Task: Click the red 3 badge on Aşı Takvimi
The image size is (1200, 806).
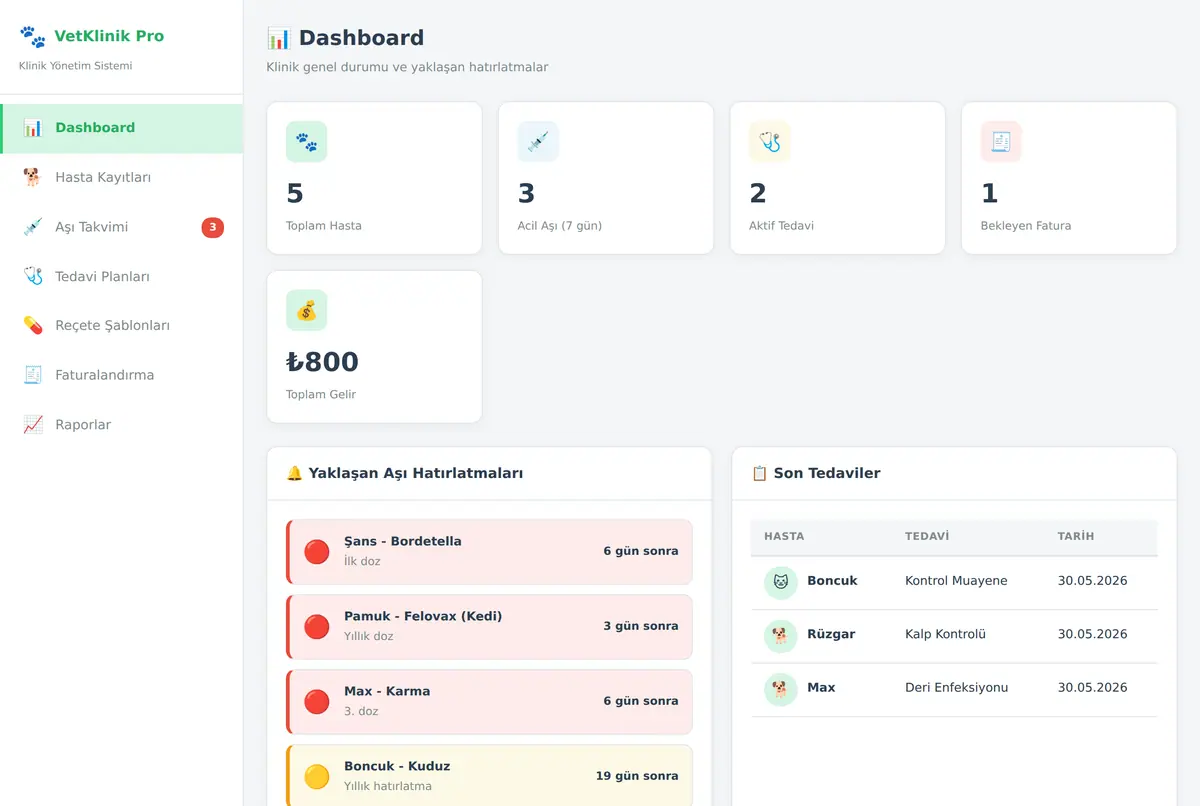Action: point(213,228)
